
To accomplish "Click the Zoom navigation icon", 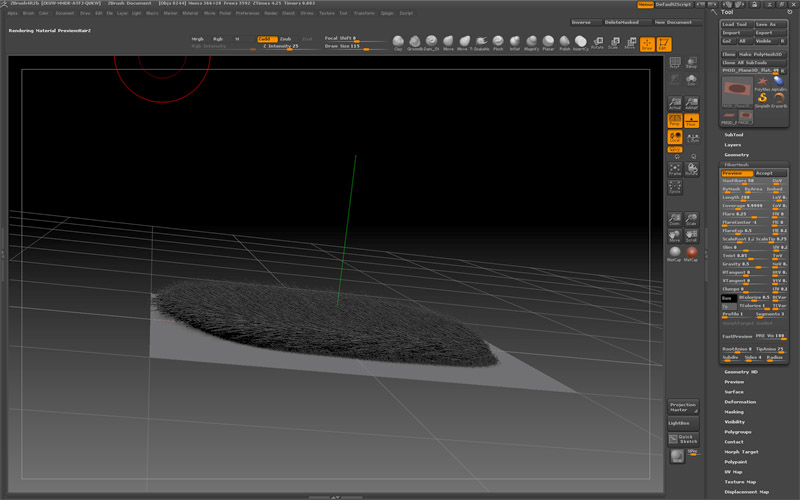I will tap(675, 219).
